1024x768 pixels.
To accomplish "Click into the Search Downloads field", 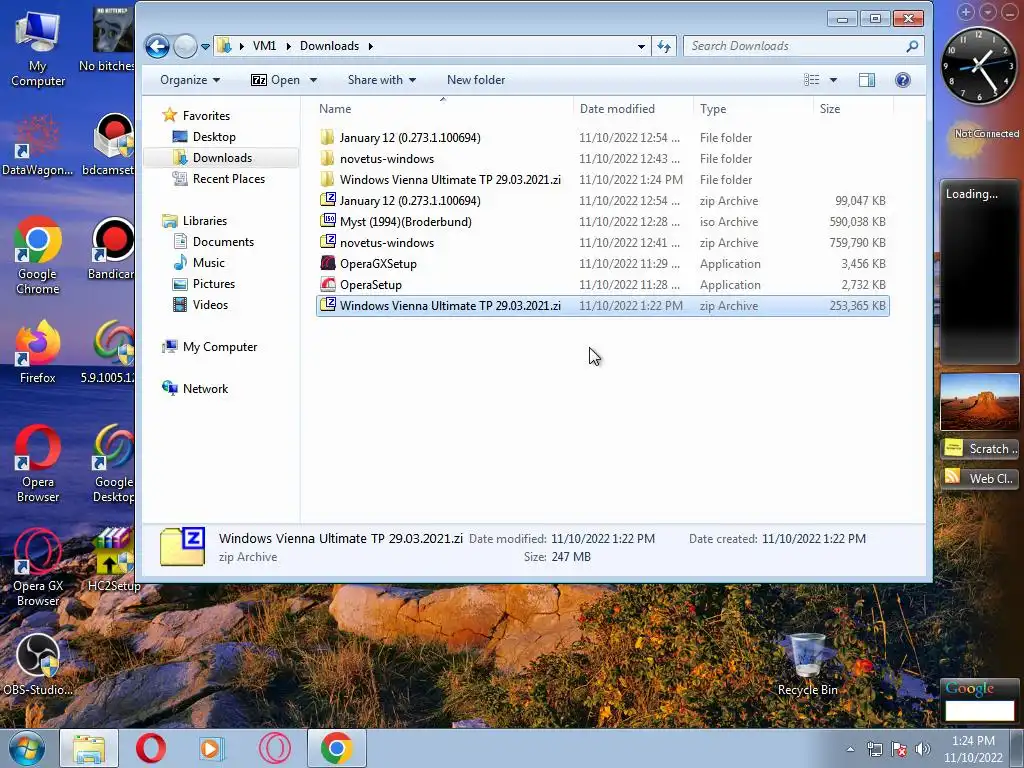I will [804, 46].
